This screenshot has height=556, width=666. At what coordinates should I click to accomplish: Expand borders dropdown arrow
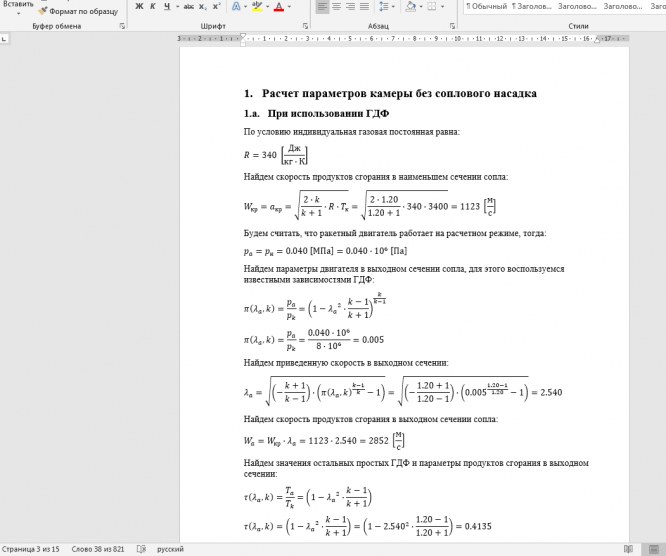click(x=443, y=7)
